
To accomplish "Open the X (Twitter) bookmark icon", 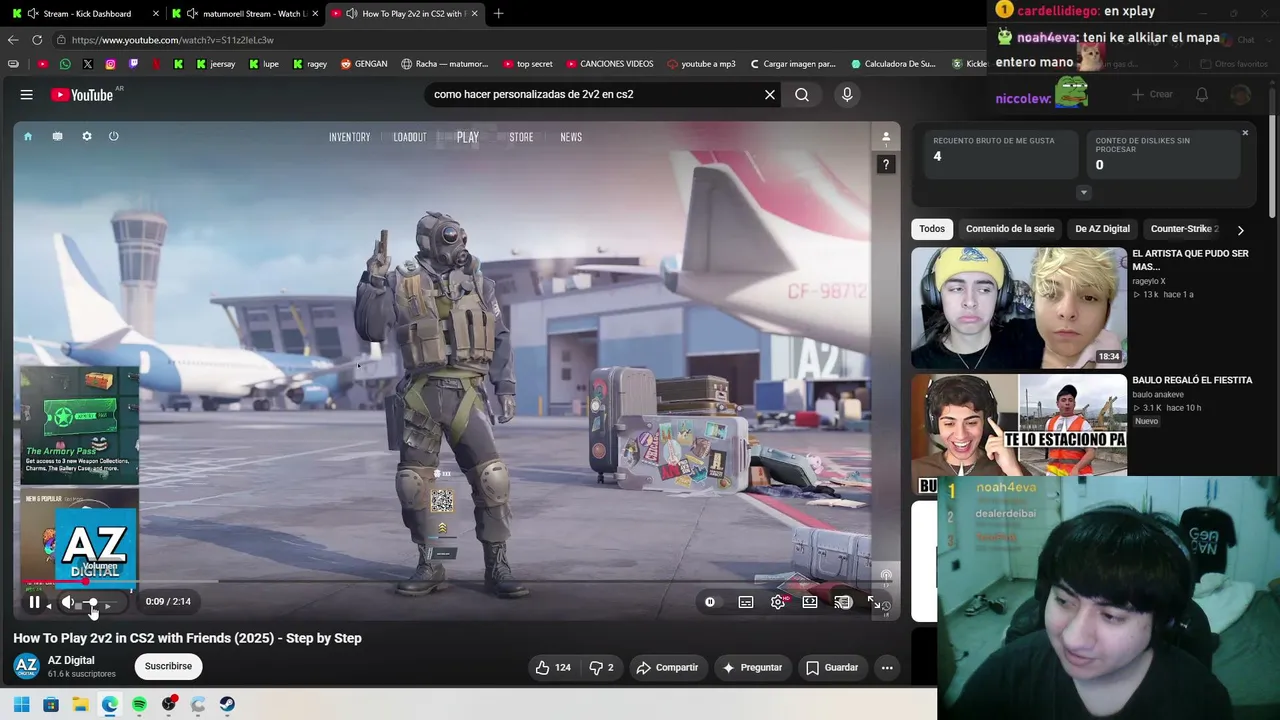I will pyautogui.click(x=88, y=64).
